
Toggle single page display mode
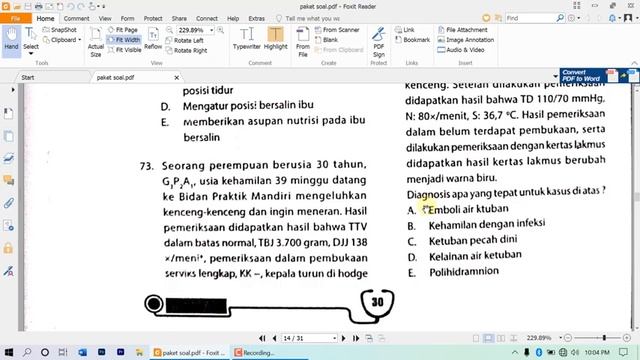click(x=476, y=338)
